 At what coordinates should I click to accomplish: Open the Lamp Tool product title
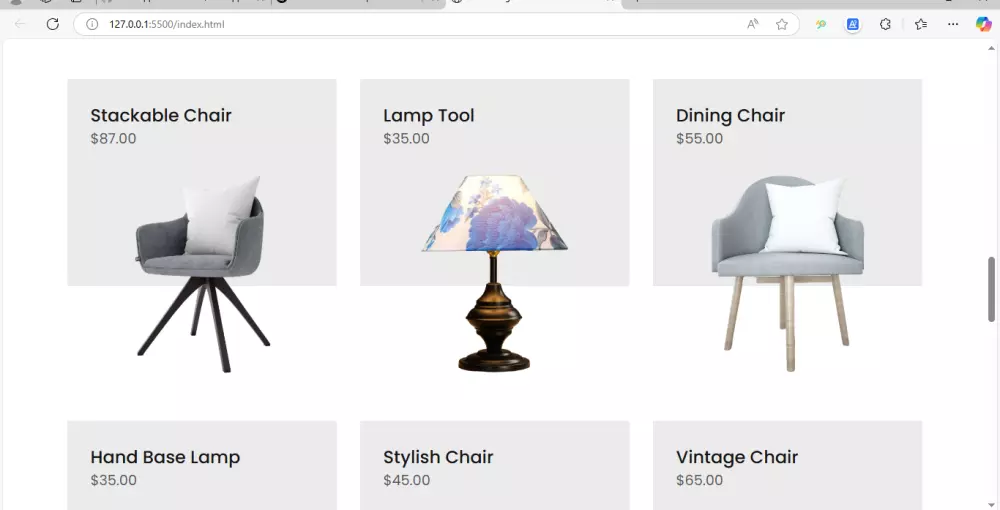[x=429, y=115]
